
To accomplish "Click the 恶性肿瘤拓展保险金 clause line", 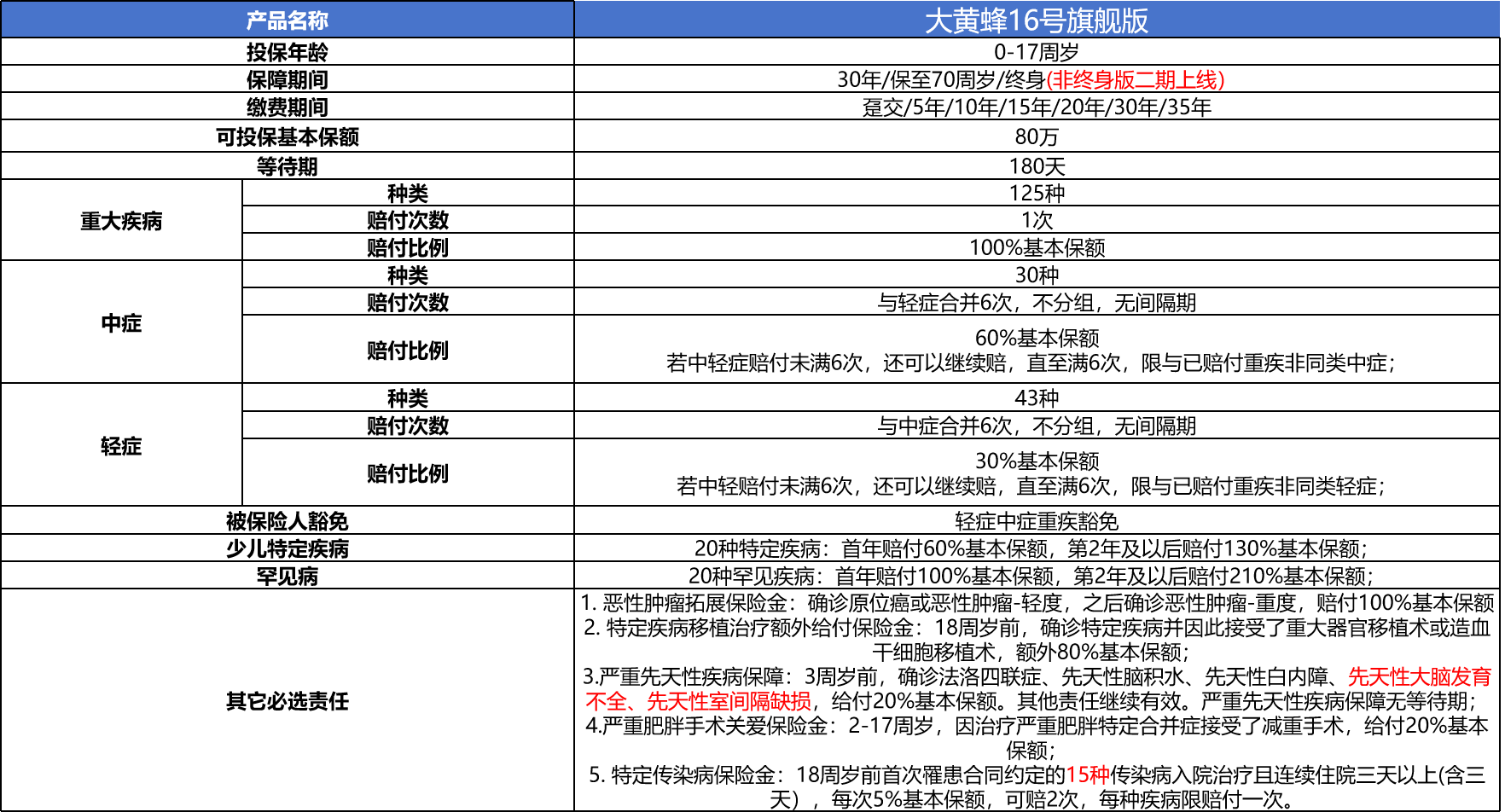I will [1037, 603].
